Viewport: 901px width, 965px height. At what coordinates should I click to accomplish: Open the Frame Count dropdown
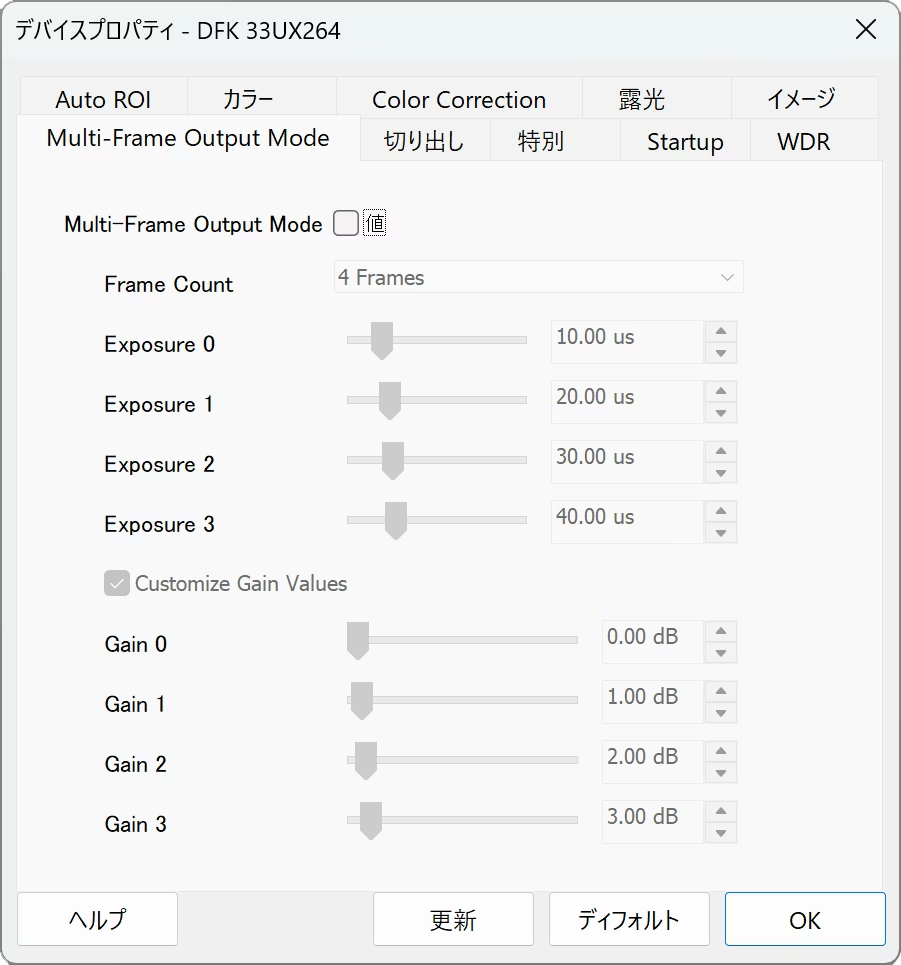(538, 278)
